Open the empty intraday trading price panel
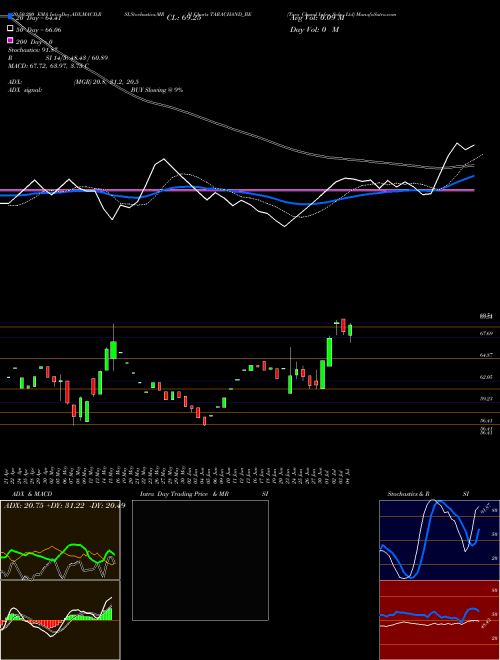 pos(200,560)
